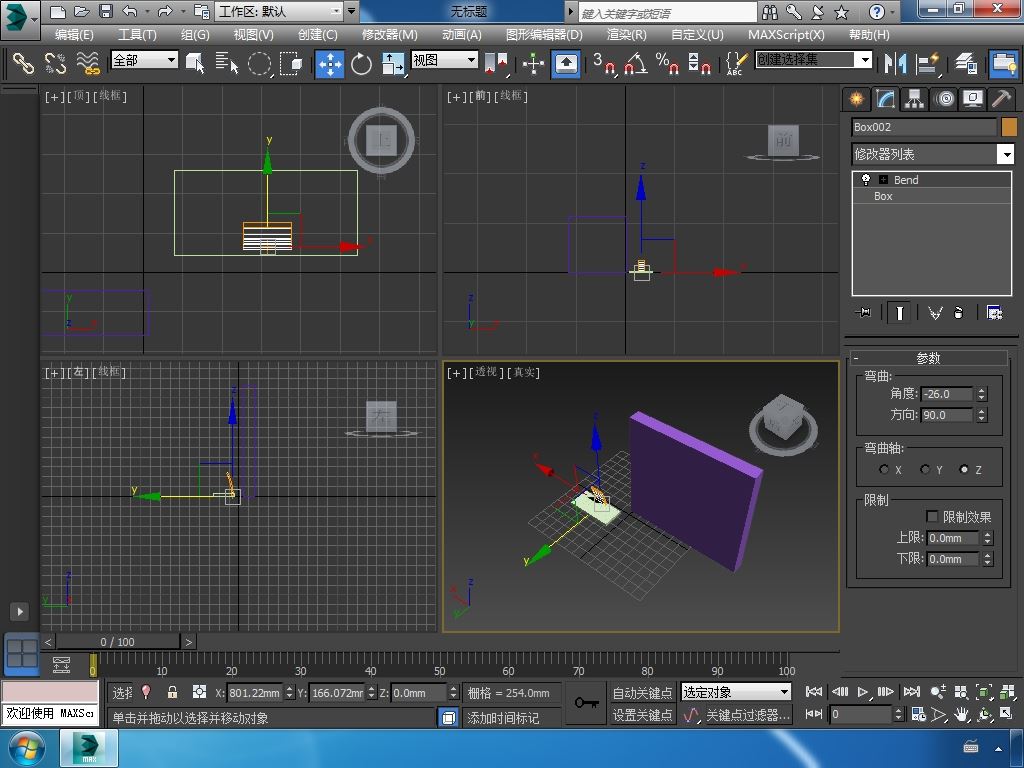The height and width of the screenshot is (768, 1024).
Task: Switch to Hierarchy command panel tab
Action: pyautogui.click(x=914, y=99)
